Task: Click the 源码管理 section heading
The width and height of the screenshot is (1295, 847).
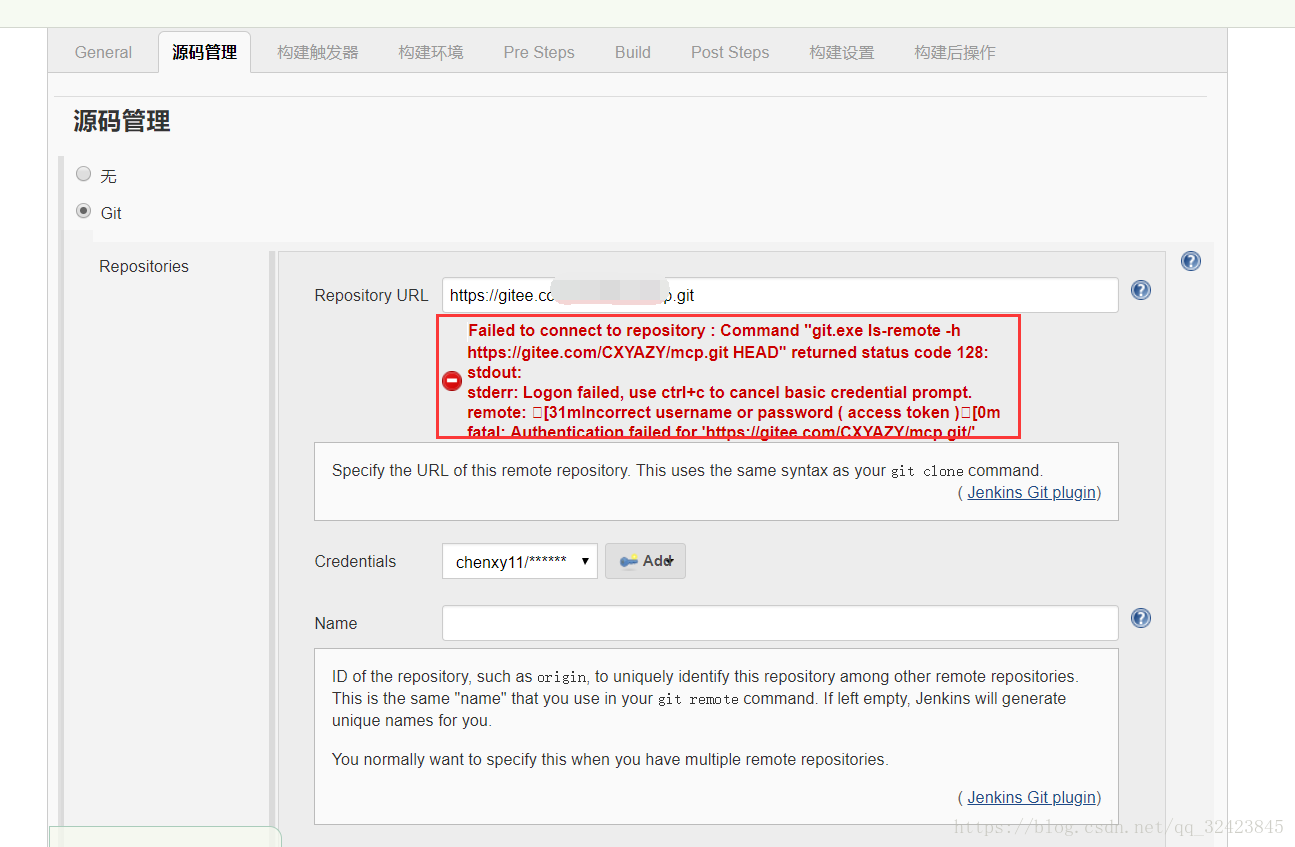Action: [x=122, y=121]
